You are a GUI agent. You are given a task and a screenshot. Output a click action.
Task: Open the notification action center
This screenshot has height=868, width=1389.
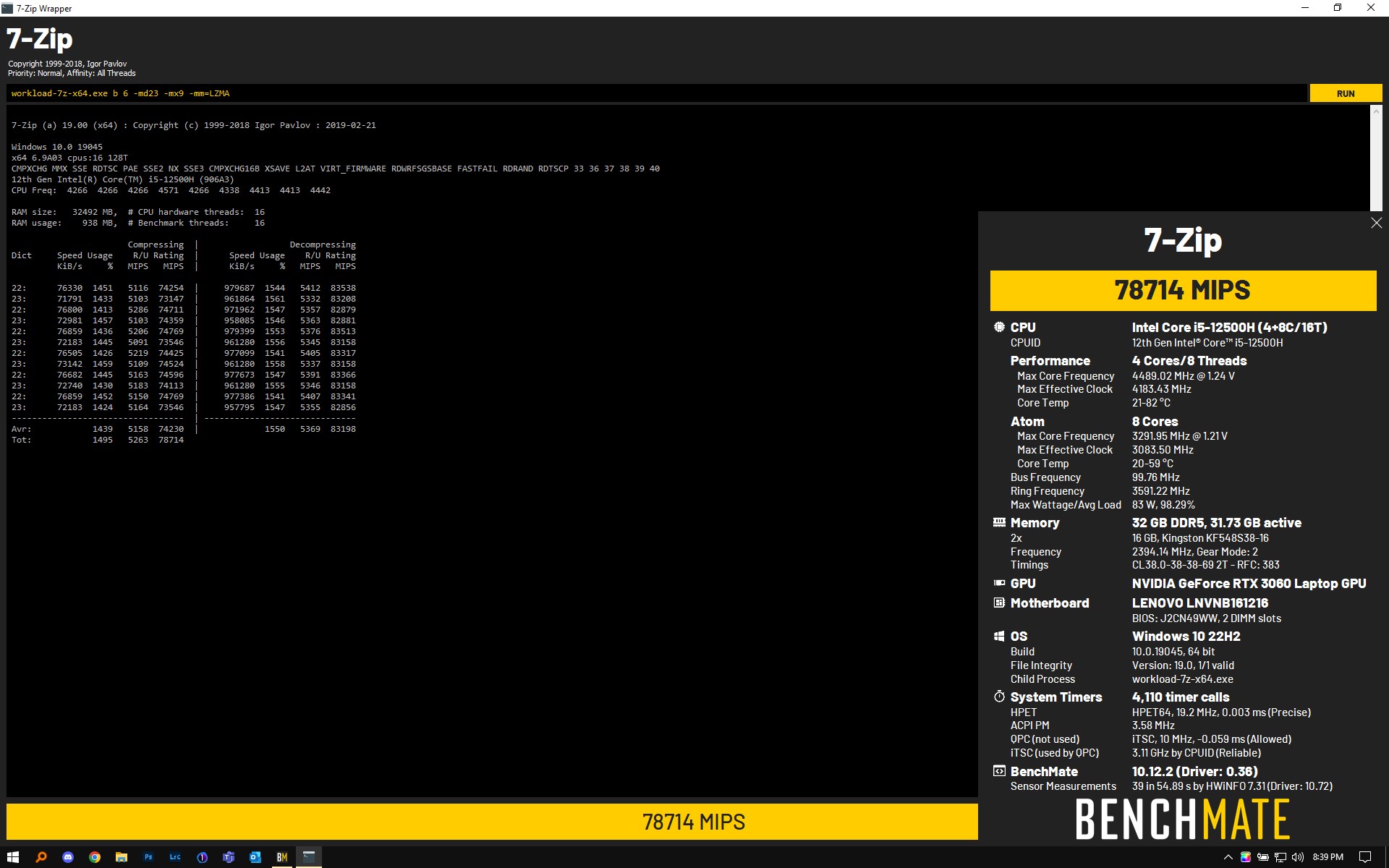1365,857
